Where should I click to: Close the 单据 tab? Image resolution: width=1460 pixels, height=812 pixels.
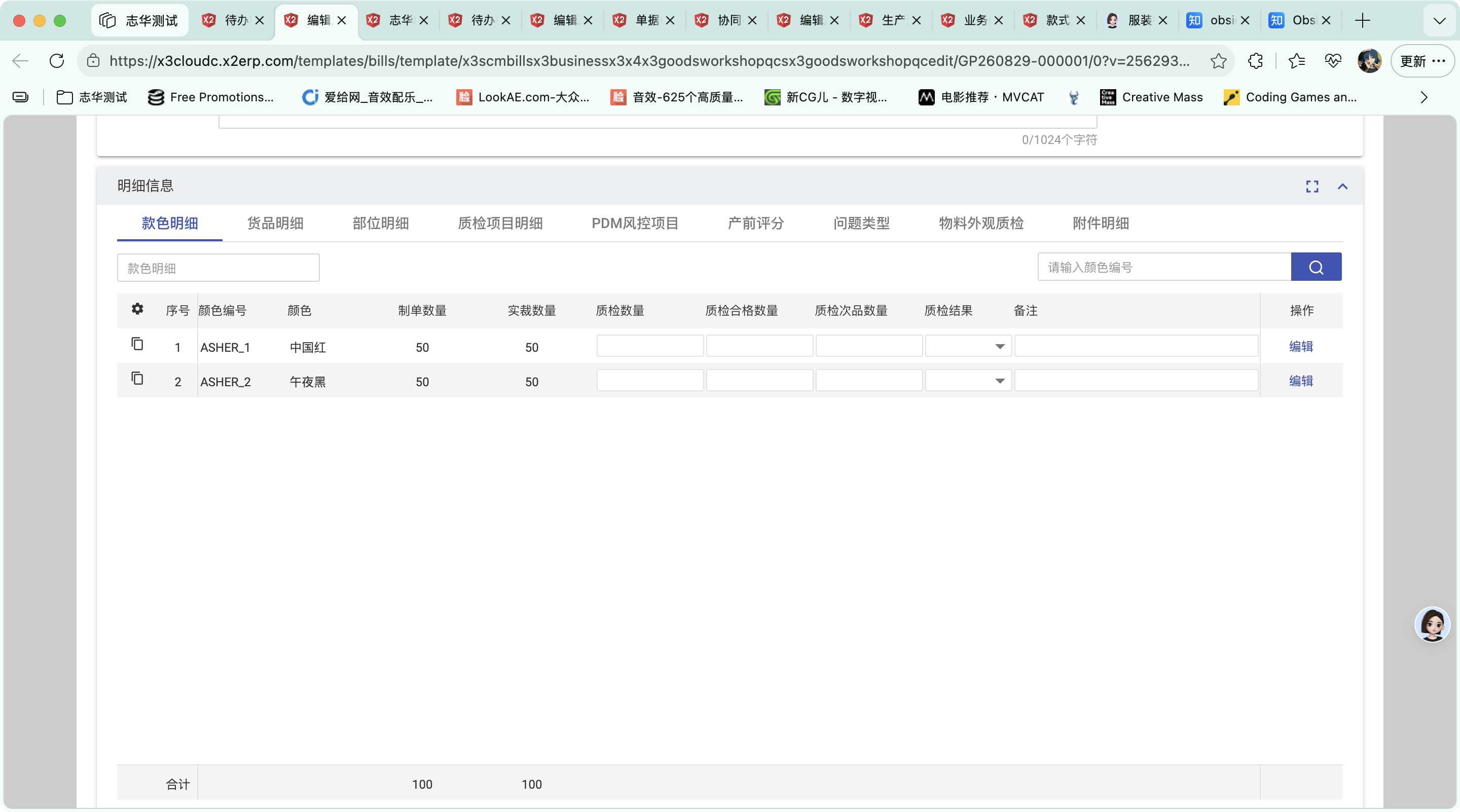coord(670,20)
